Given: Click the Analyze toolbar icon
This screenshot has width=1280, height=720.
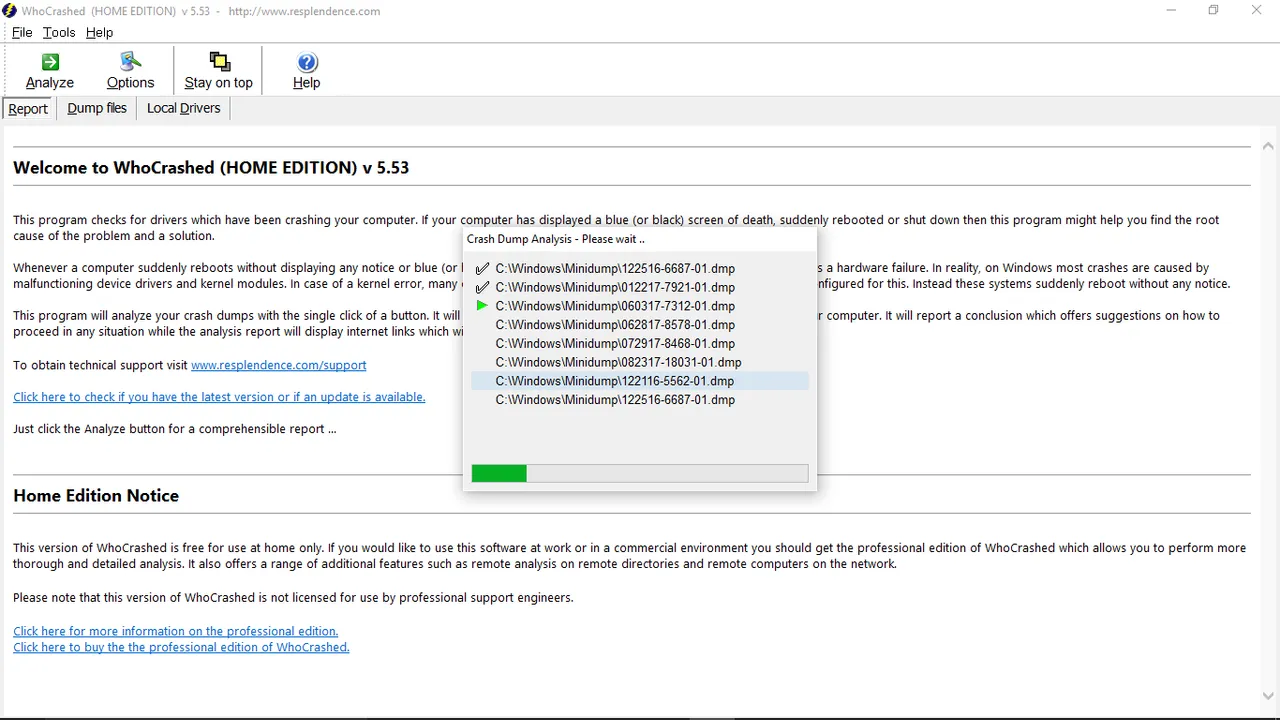Looking at the screenshot, I should 49,62.
